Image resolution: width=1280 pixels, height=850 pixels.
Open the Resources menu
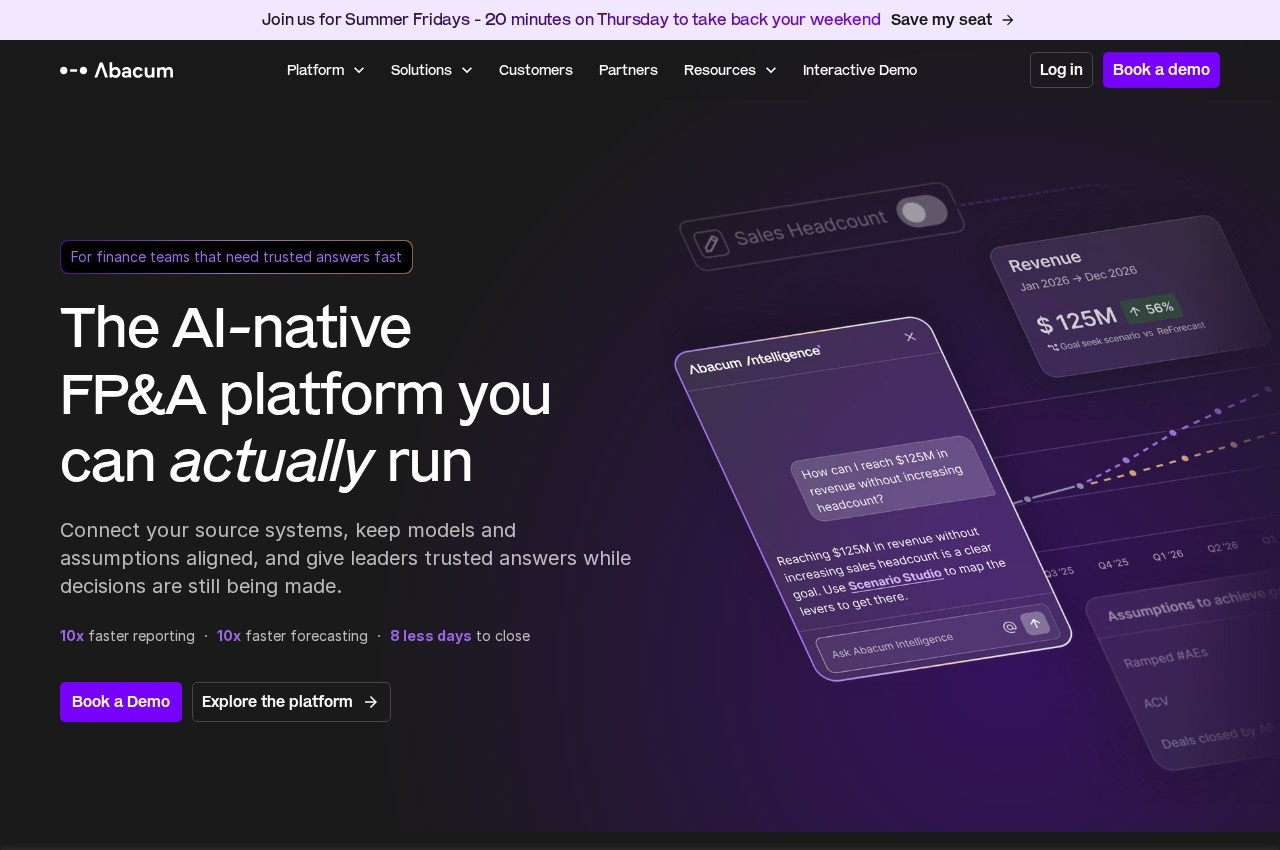tap(730, 70)
